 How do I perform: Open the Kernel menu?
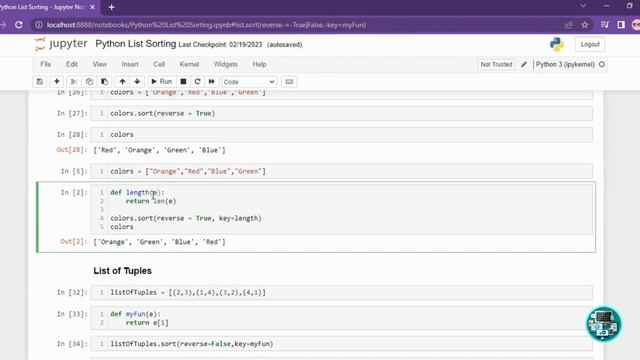189,64
